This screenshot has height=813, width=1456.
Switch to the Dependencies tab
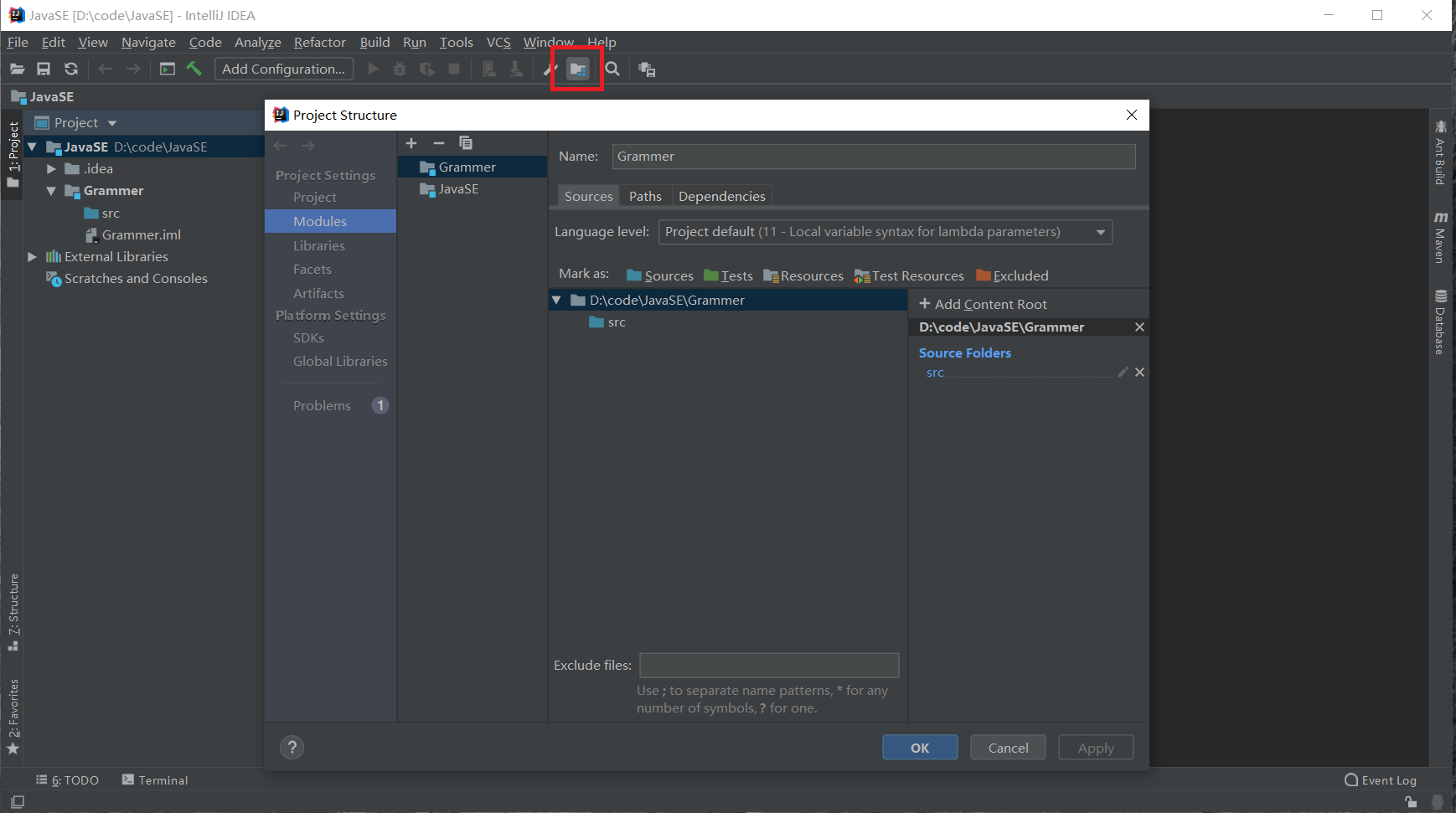(722, 196)
